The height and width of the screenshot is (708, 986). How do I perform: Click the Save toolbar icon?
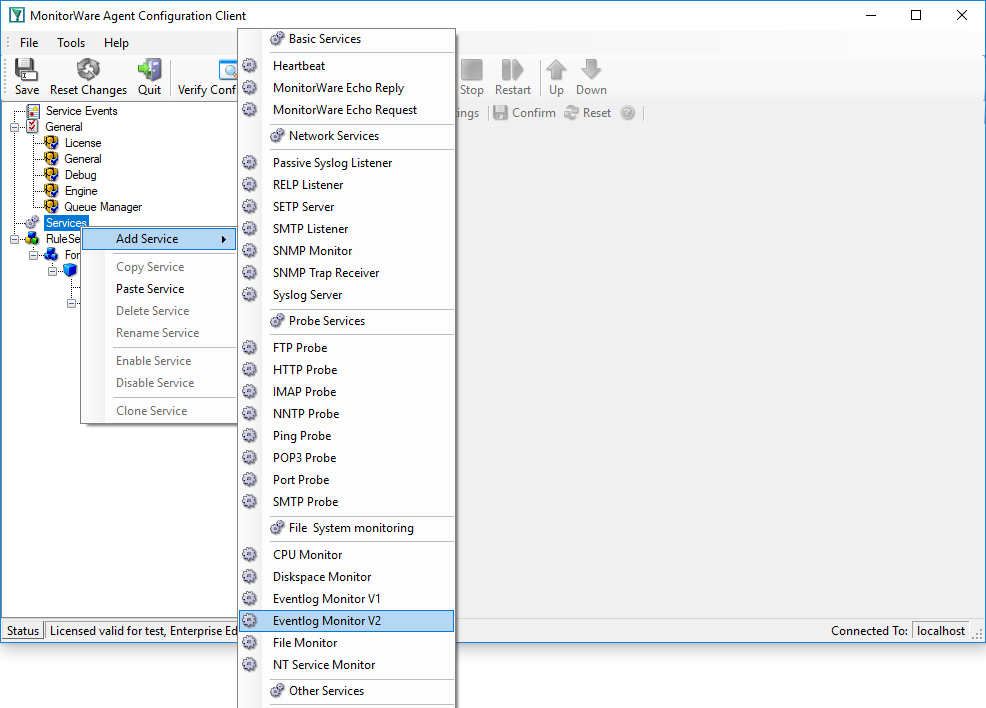[26, 69]
